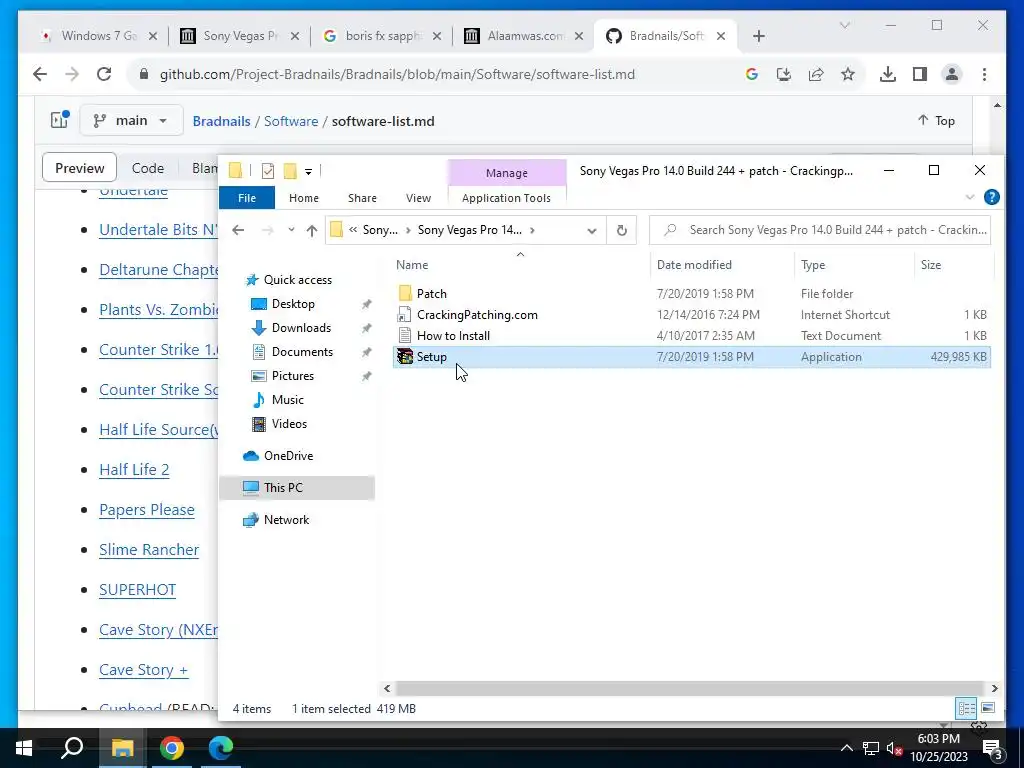The image size is (1024, 768).
Task: Refresh the File Explorer folder view
Action: click(622, 230)
